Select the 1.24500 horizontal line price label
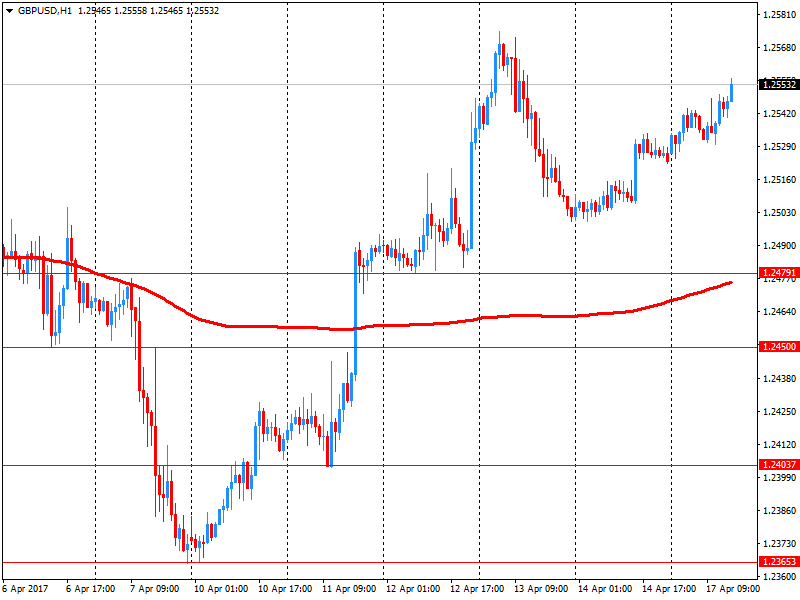Image resolution: width=800 pixels, height=600 pixels. (779, 347)
